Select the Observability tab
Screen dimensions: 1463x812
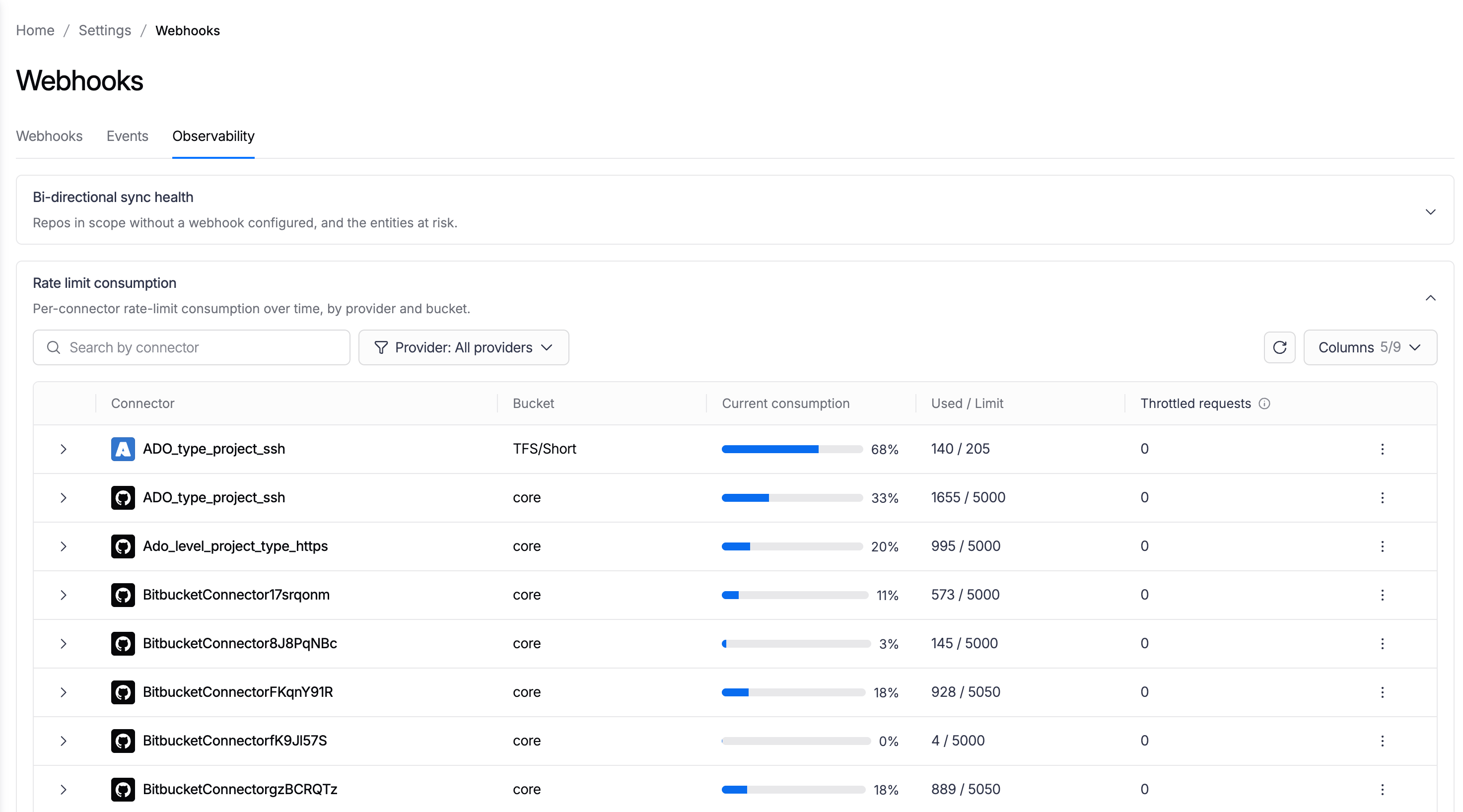[213, 136]
